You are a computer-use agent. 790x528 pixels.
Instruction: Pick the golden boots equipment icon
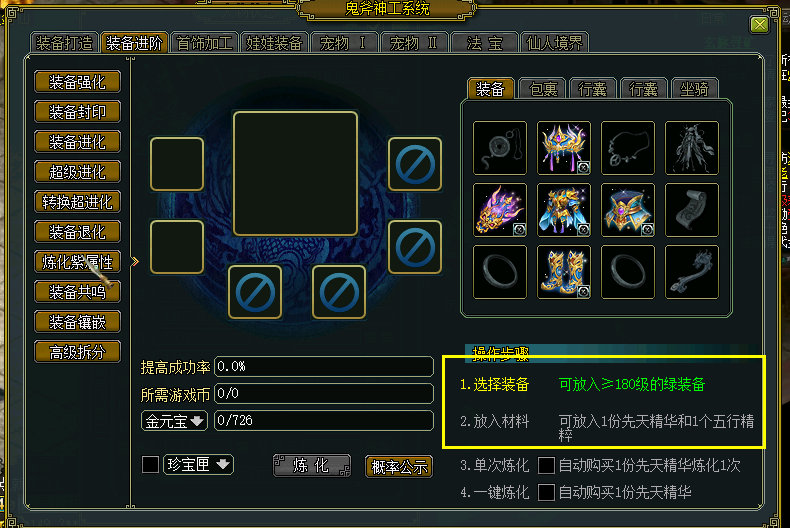(x=564, y=272)
